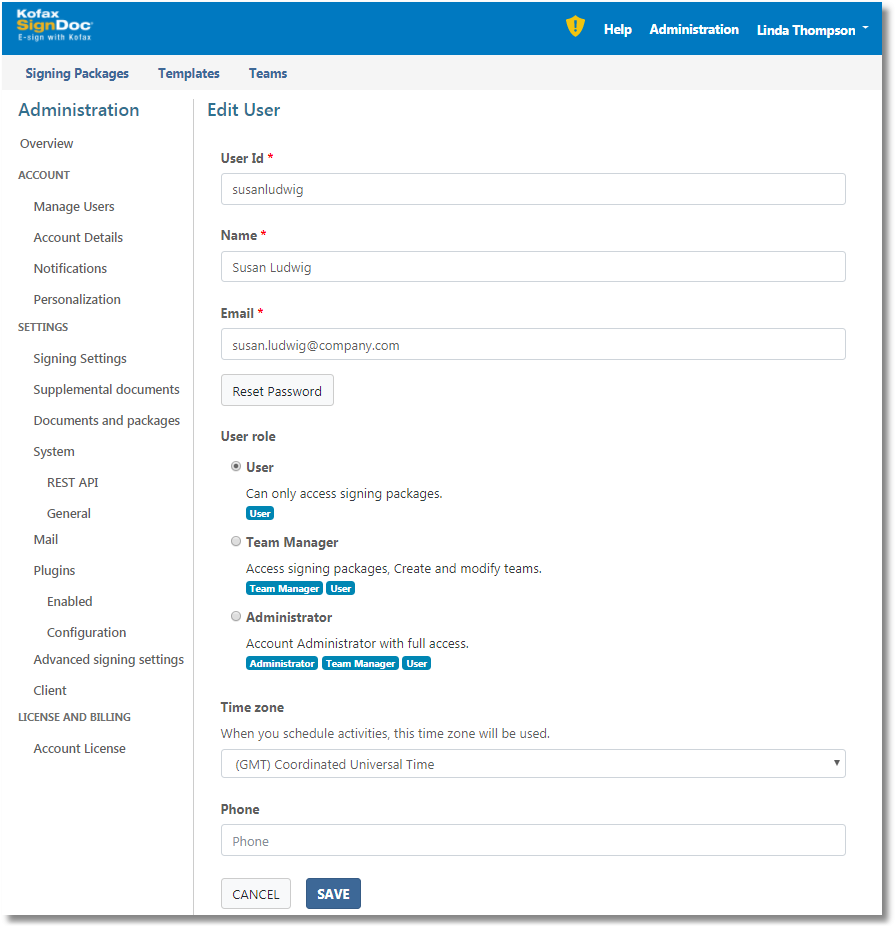
Task: Open the Linda Thompson user menu
Action: [x=811, y=30]
